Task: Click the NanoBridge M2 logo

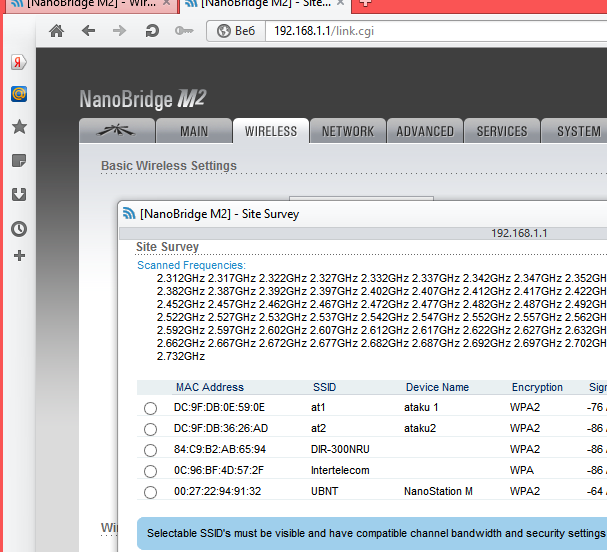Action: tap(143, 99)
